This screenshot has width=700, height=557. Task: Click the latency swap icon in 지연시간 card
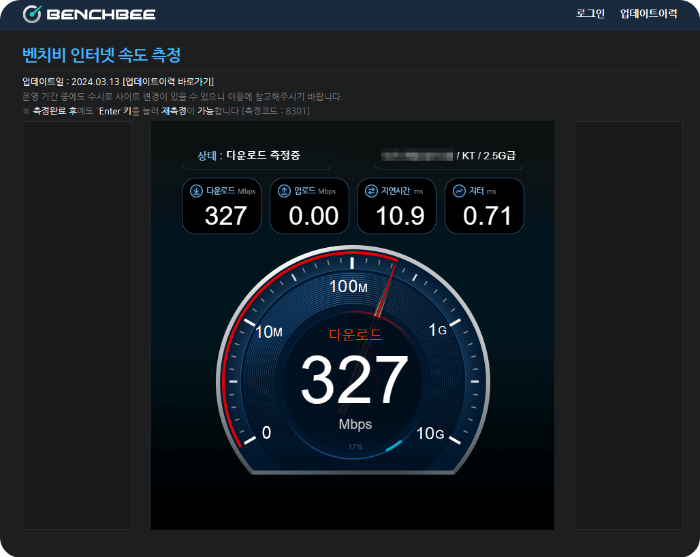[x=371, y=191]
